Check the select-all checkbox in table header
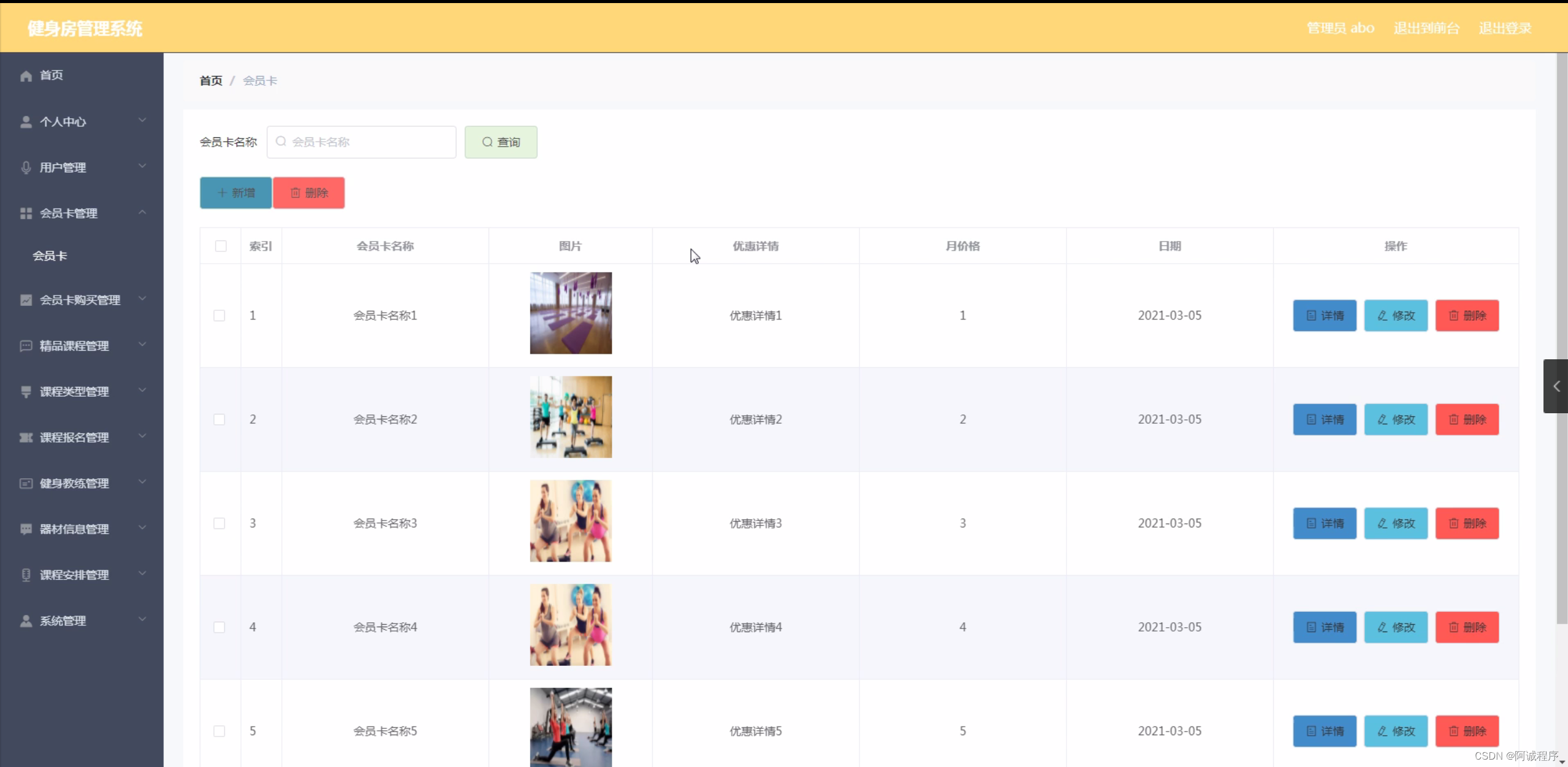 [219, 246]
